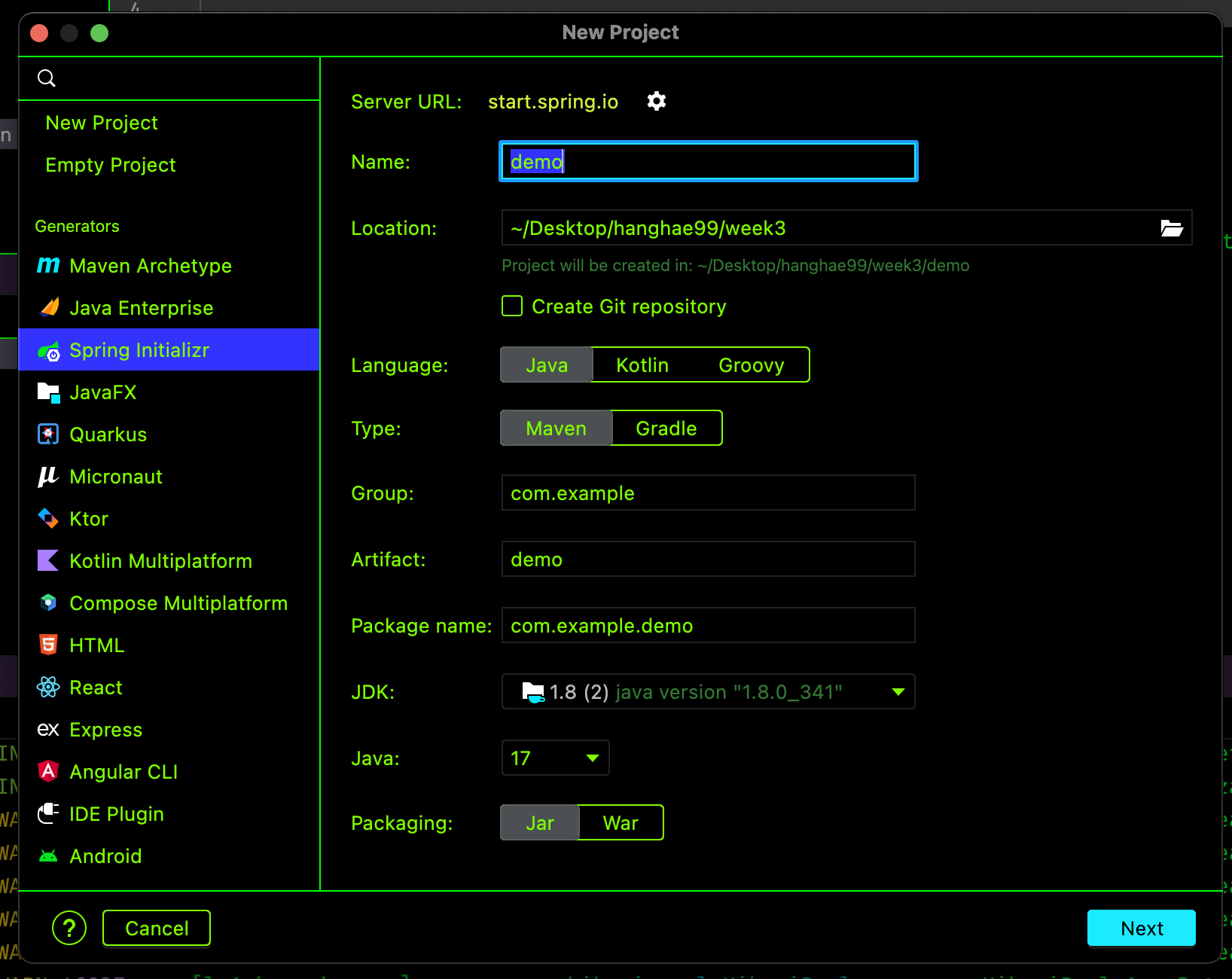The width and height of the screenshot is (1232, 979).
Task: Click the Android robot icon
Action: click(48, 856)
